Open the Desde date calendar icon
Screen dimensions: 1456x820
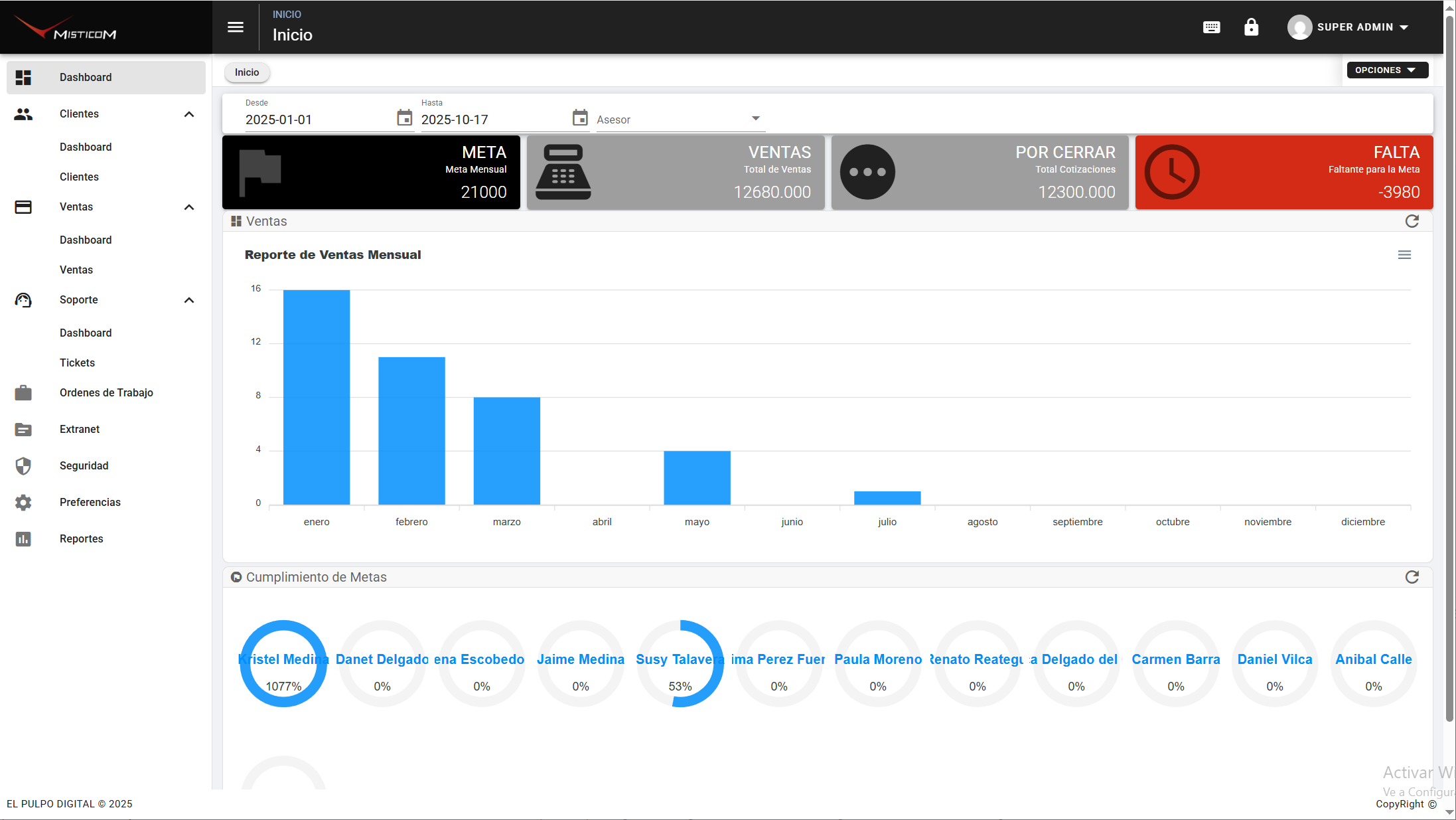[x=404, y=118]
